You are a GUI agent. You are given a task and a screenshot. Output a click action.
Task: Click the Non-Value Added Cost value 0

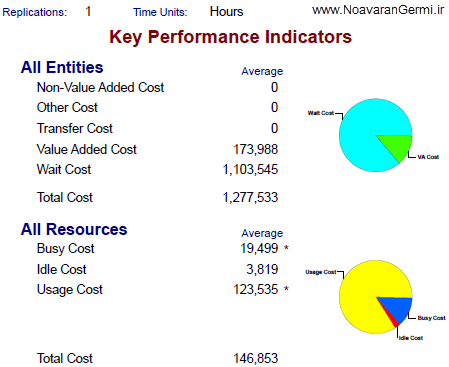274,88
